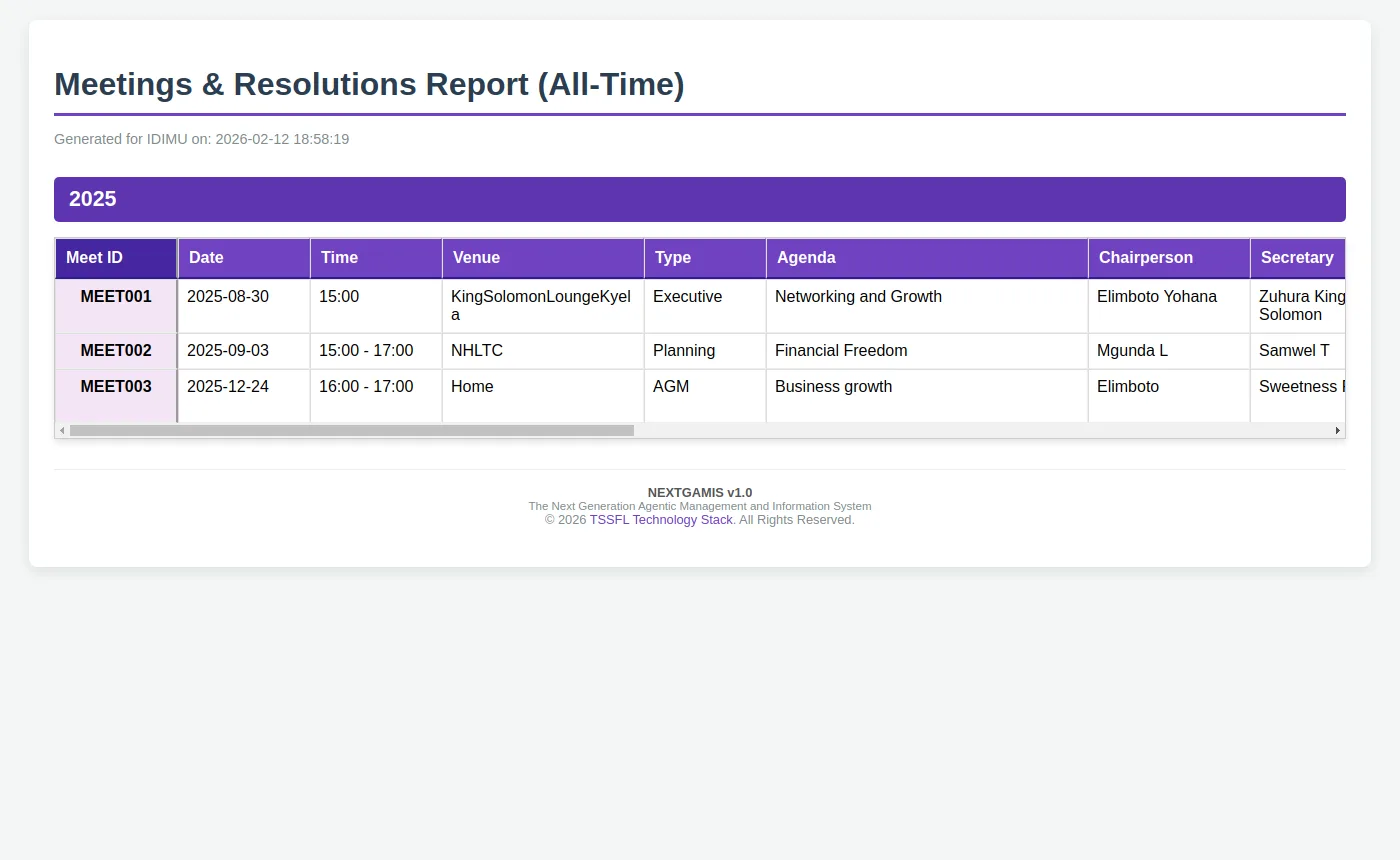
Task: Click the date 2025-12-24
Action: tap(228, 387)
